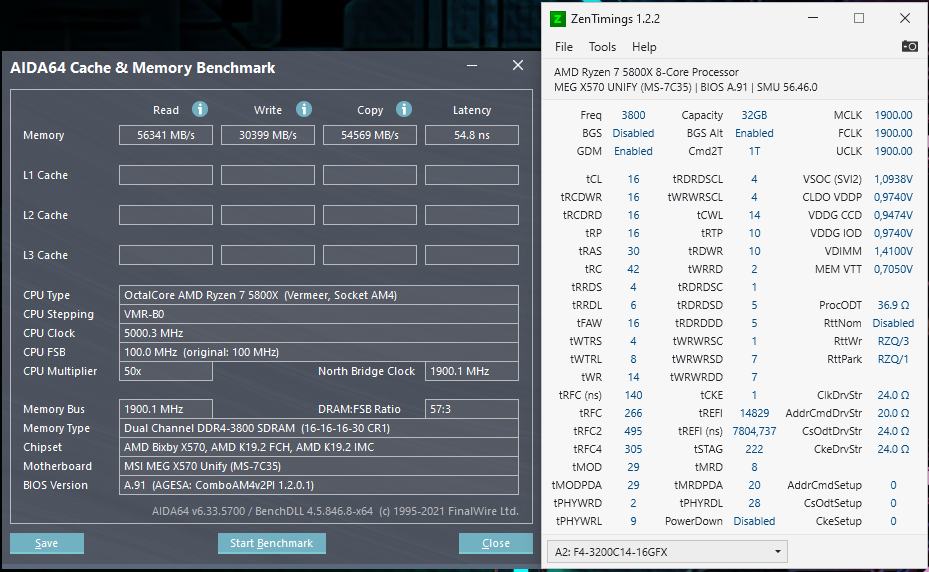The width and height of the screenshot is (929, 572).
Task: Click DRAM:FSB Ratio value 57:3
Action: coord(472,409)
